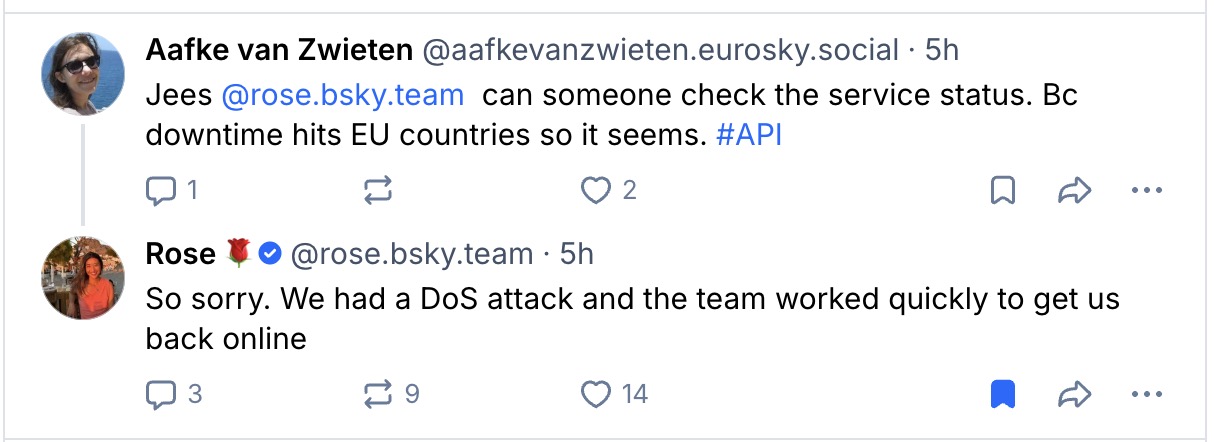Open the @rose.bsky.team mention link
Screen dimensions: 1216x442
pyautogui.click(x=342, y=96)
